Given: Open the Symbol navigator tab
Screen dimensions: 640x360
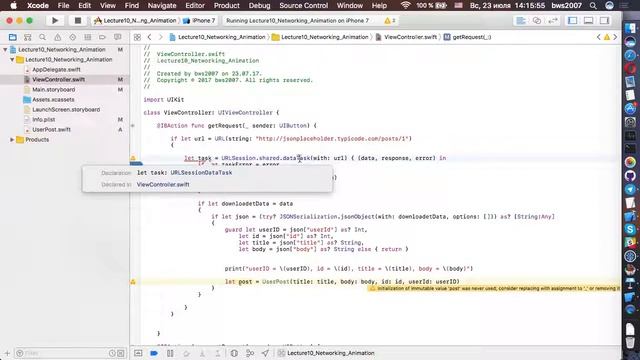Looking at the screenshot, I should point(27,37).
